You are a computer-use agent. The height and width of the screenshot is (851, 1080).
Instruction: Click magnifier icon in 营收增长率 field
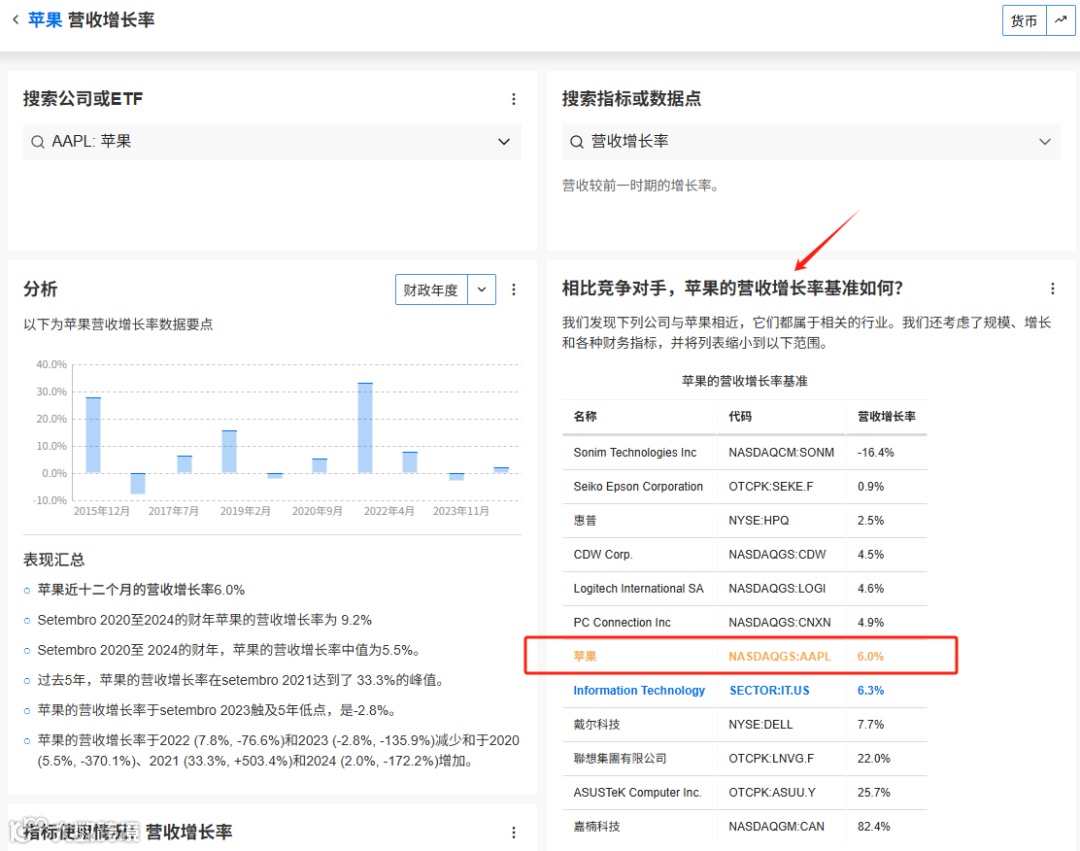tap(577, 142)
